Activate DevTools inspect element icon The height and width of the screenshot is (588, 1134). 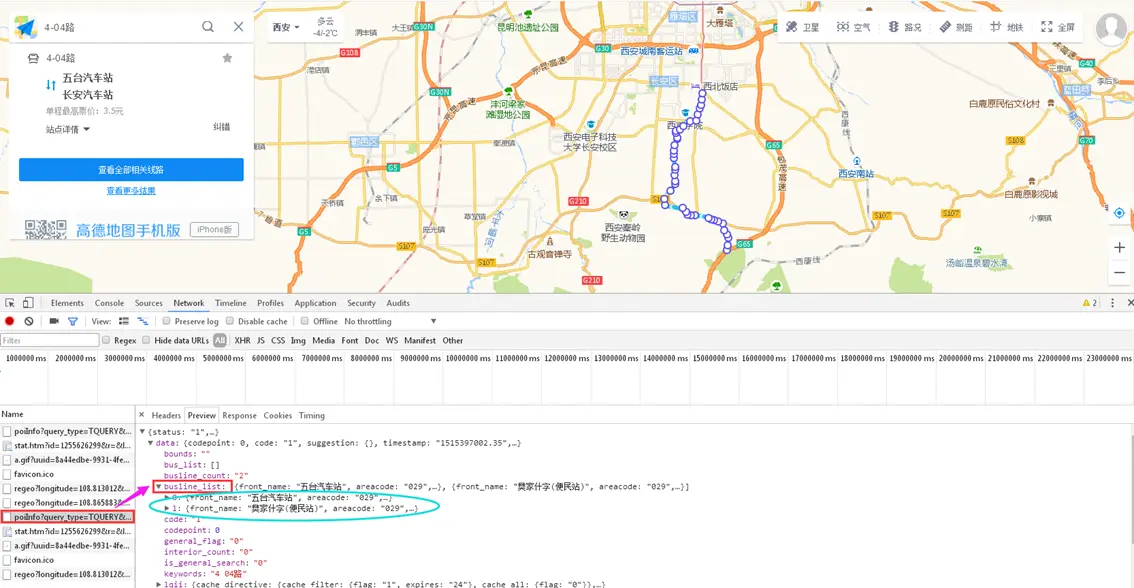coord(10,303)
